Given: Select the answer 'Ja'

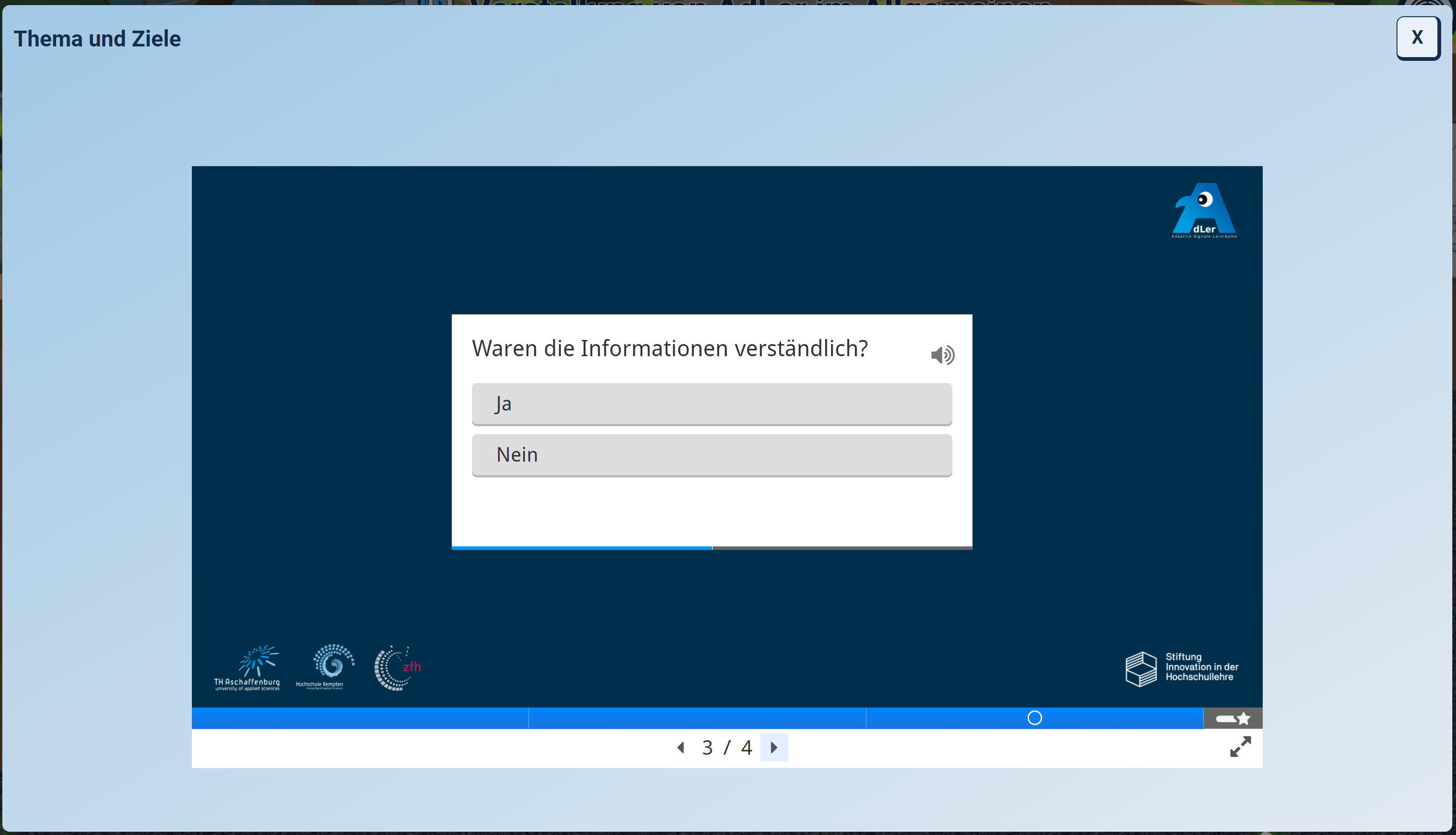Looking at the screenshot, I should tap(711, 404).
